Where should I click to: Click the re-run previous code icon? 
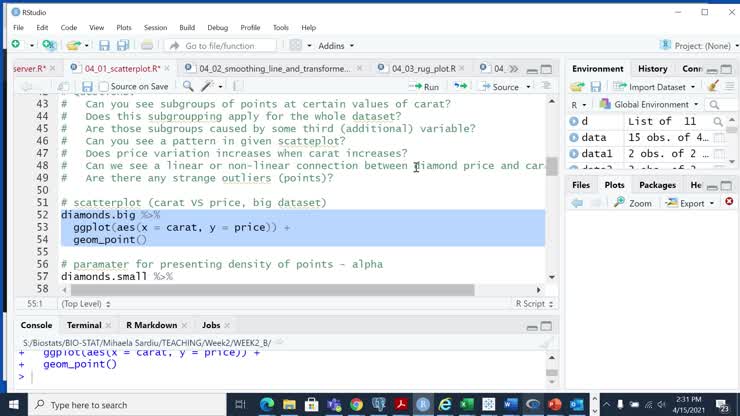tap(461, 87)
